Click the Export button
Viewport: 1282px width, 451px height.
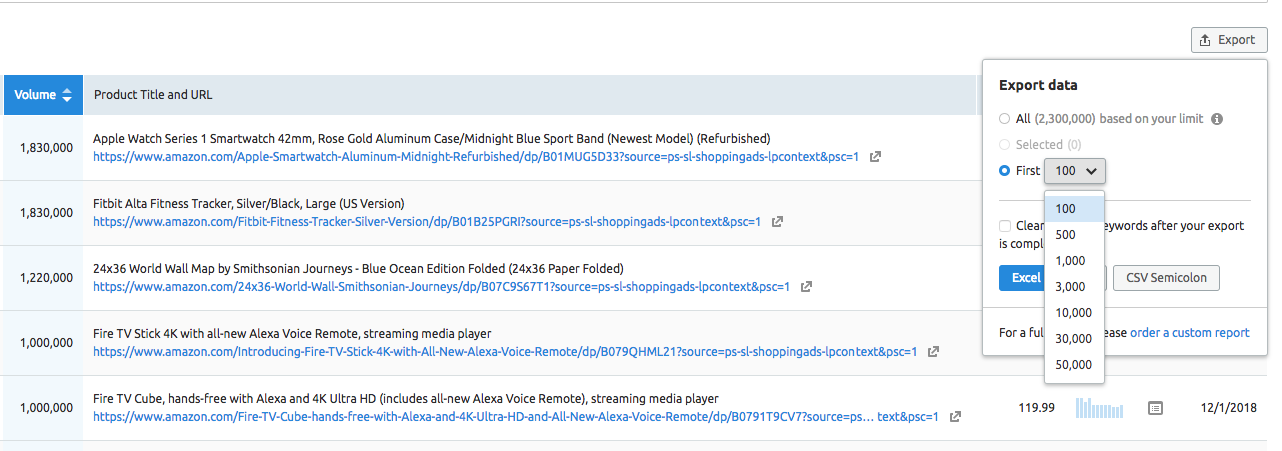pos(1229,40)
